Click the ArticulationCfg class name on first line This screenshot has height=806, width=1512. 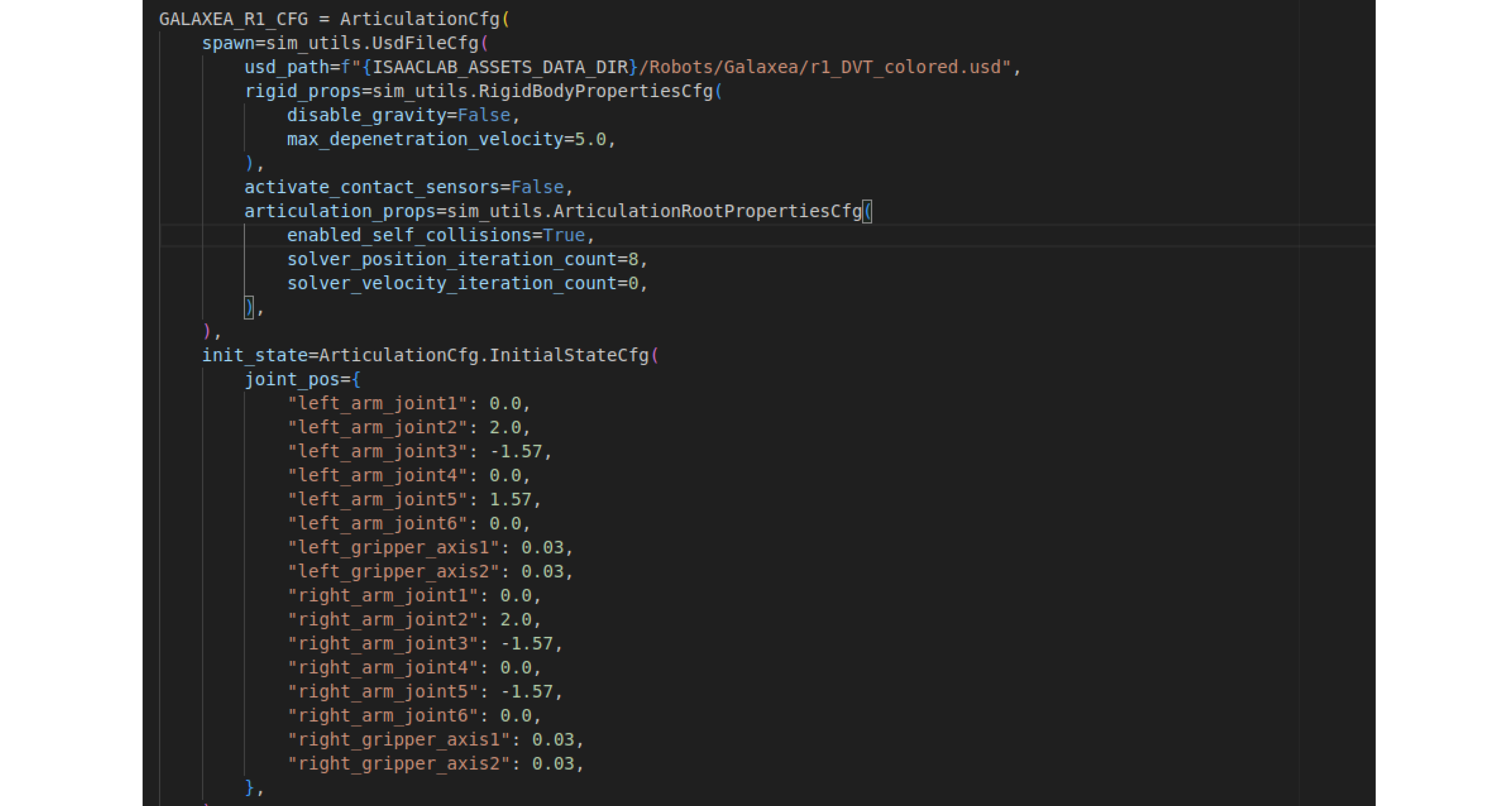pos(420,19)
